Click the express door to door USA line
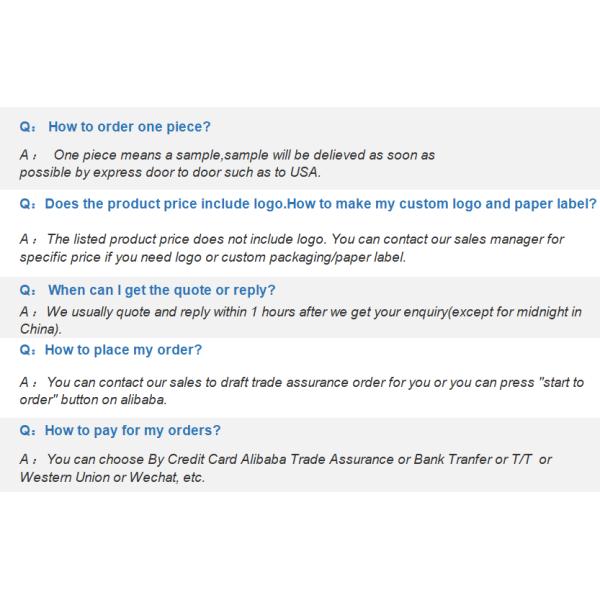The width and height of the screenshot is (600, 600). (x=170, y=172)
